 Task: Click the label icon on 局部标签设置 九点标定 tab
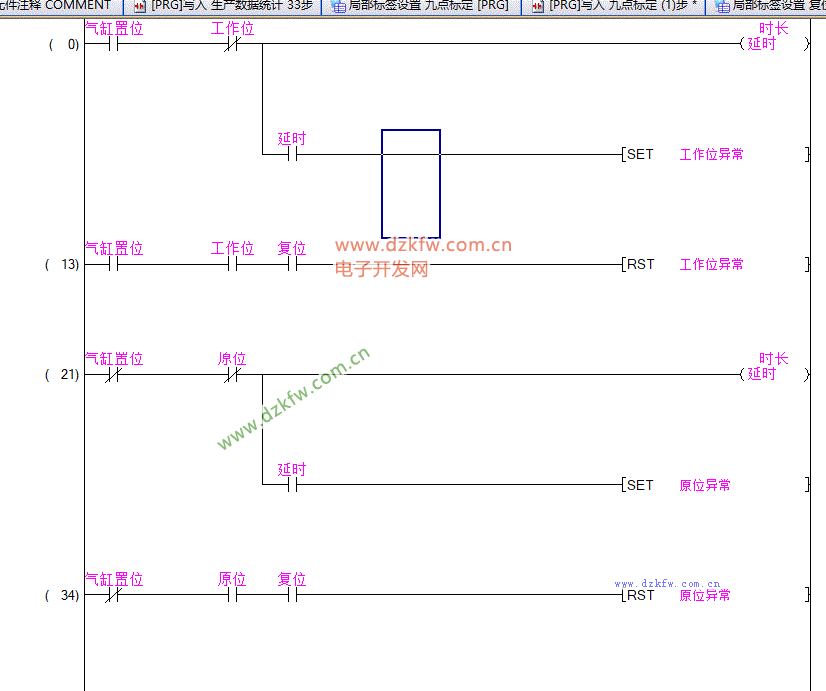(338, 6)
